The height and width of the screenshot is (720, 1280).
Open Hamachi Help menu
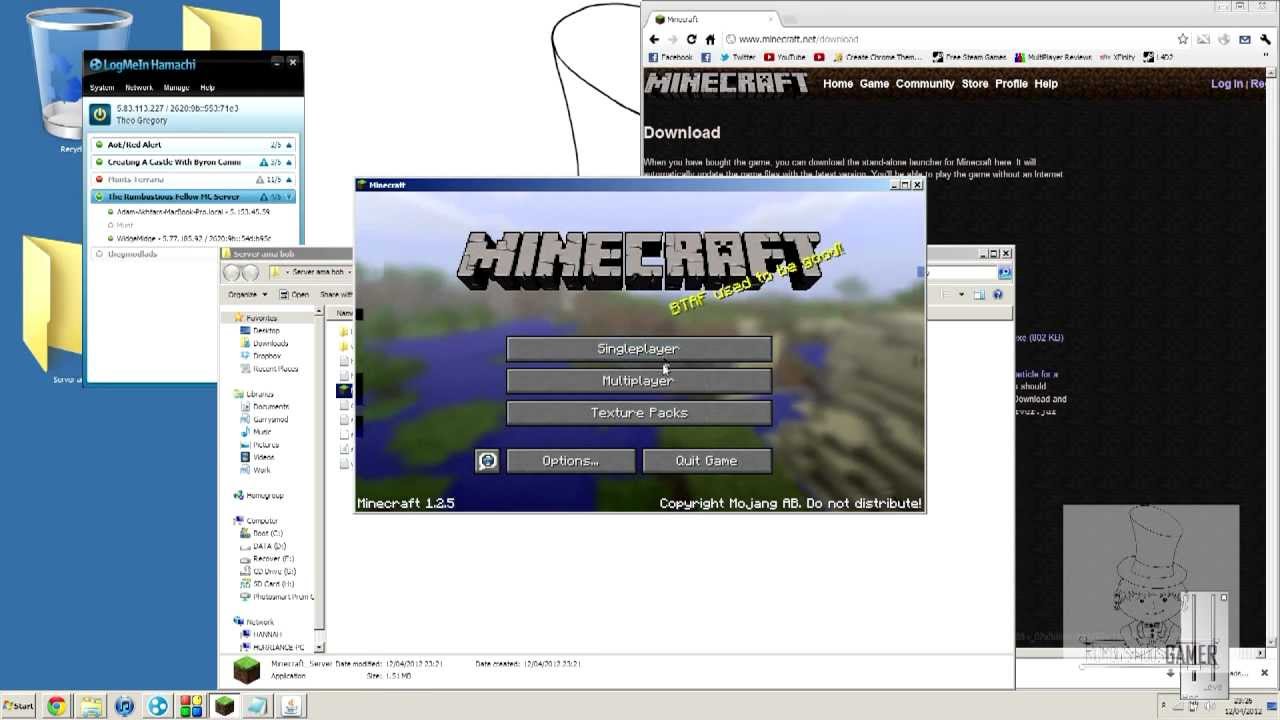[207, 88]
